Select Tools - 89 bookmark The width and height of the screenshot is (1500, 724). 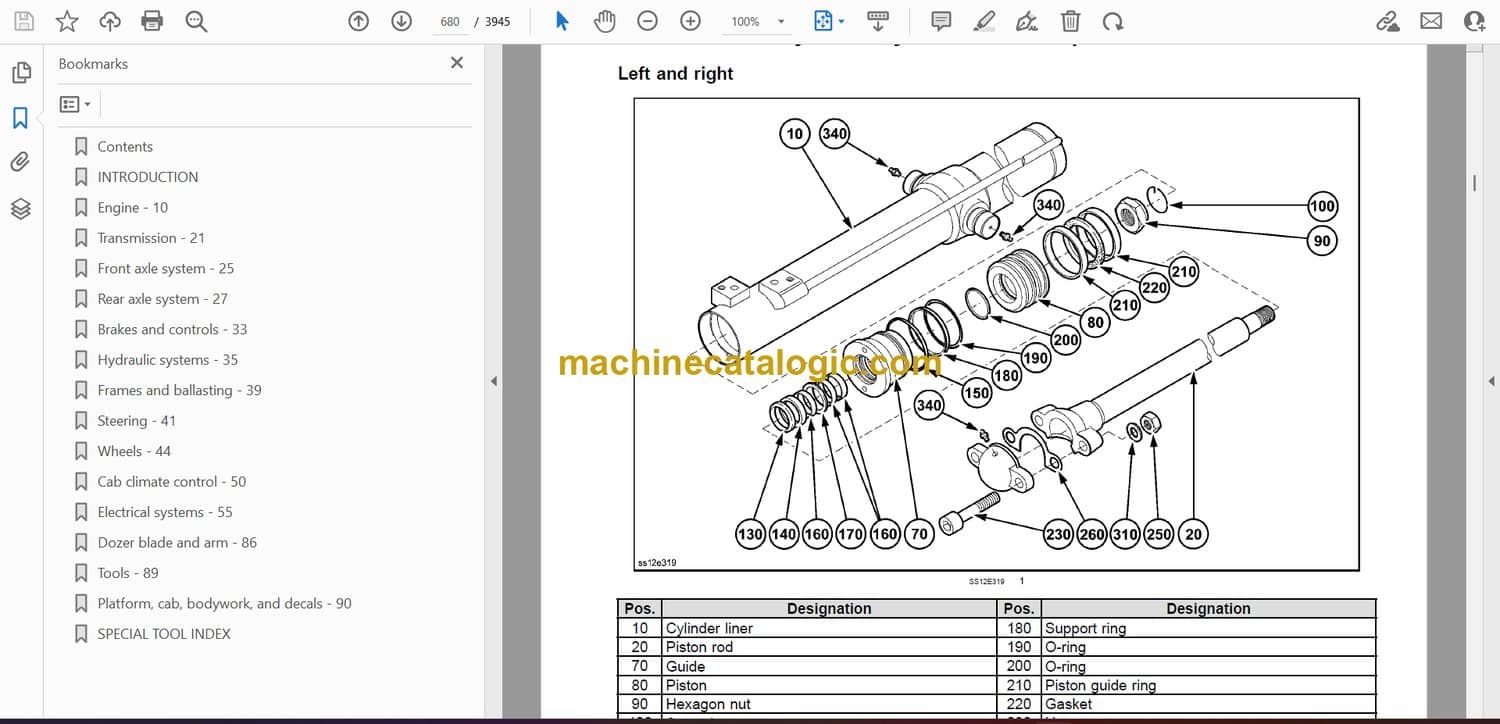tap(128, 573)
